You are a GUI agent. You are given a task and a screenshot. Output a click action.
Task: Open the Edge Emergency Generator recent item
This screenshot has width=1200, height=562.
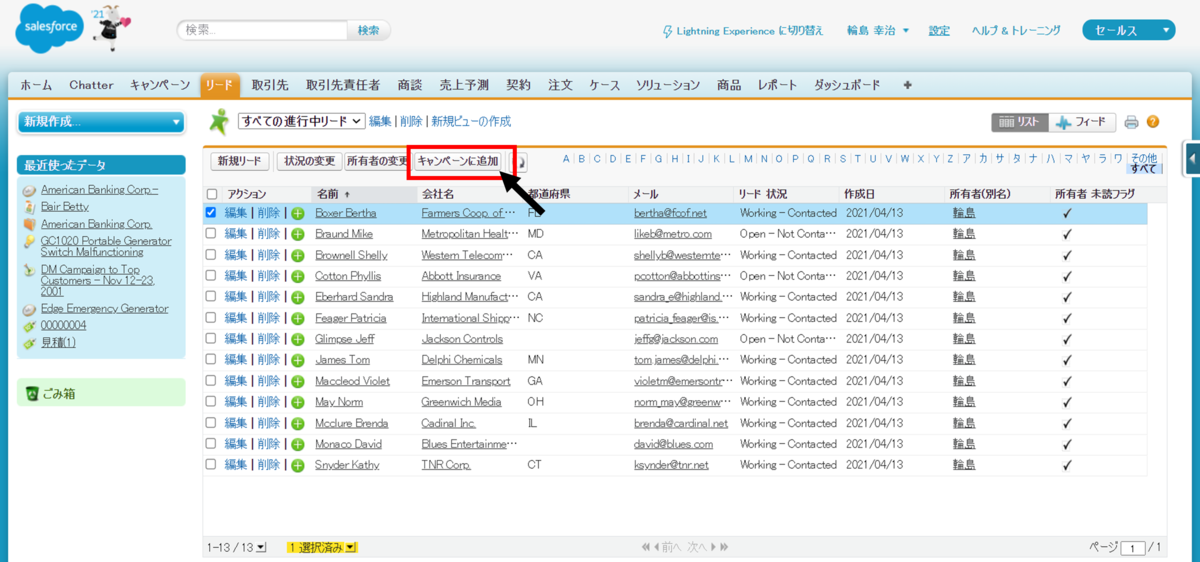click(x=104, y=309)
